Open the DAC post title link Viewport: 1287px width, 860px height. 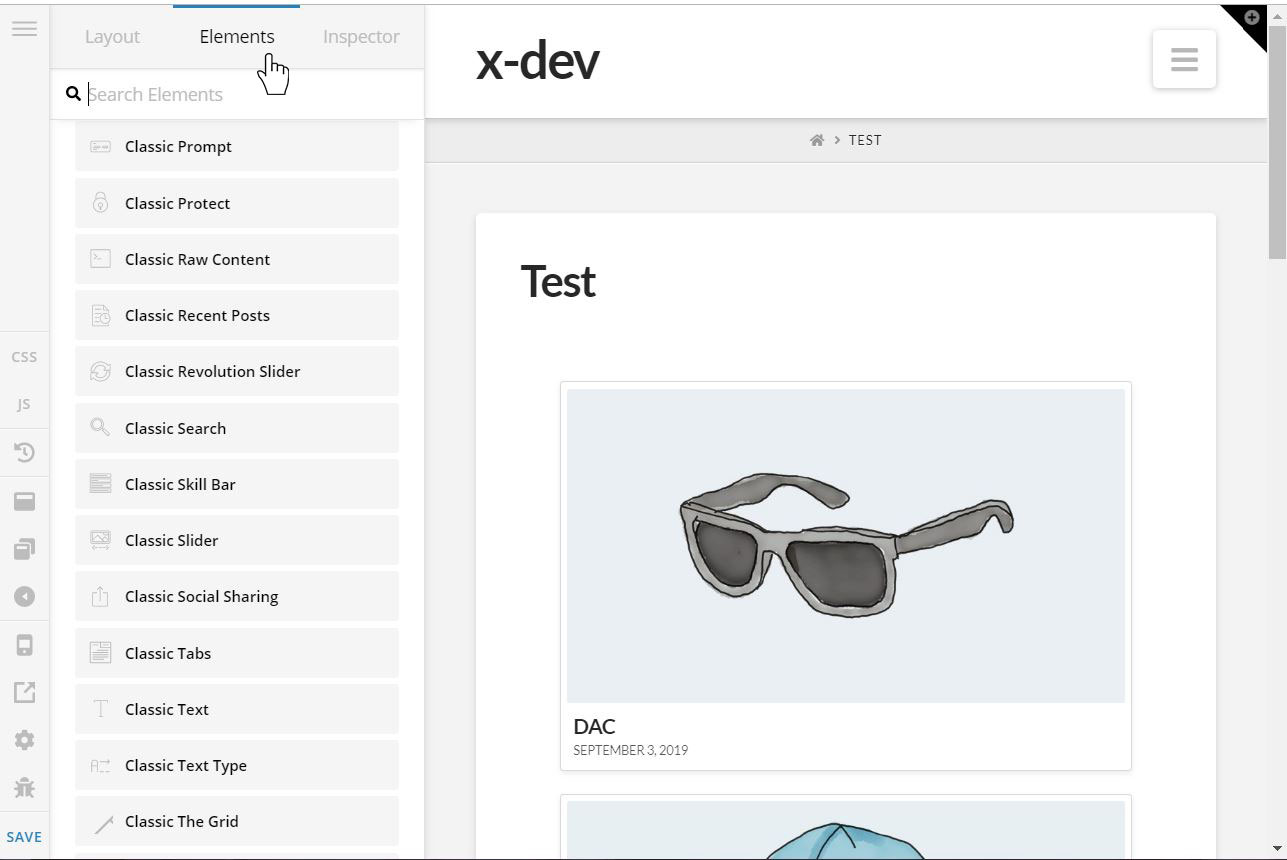pyautogui.click(x=594, y=726)
